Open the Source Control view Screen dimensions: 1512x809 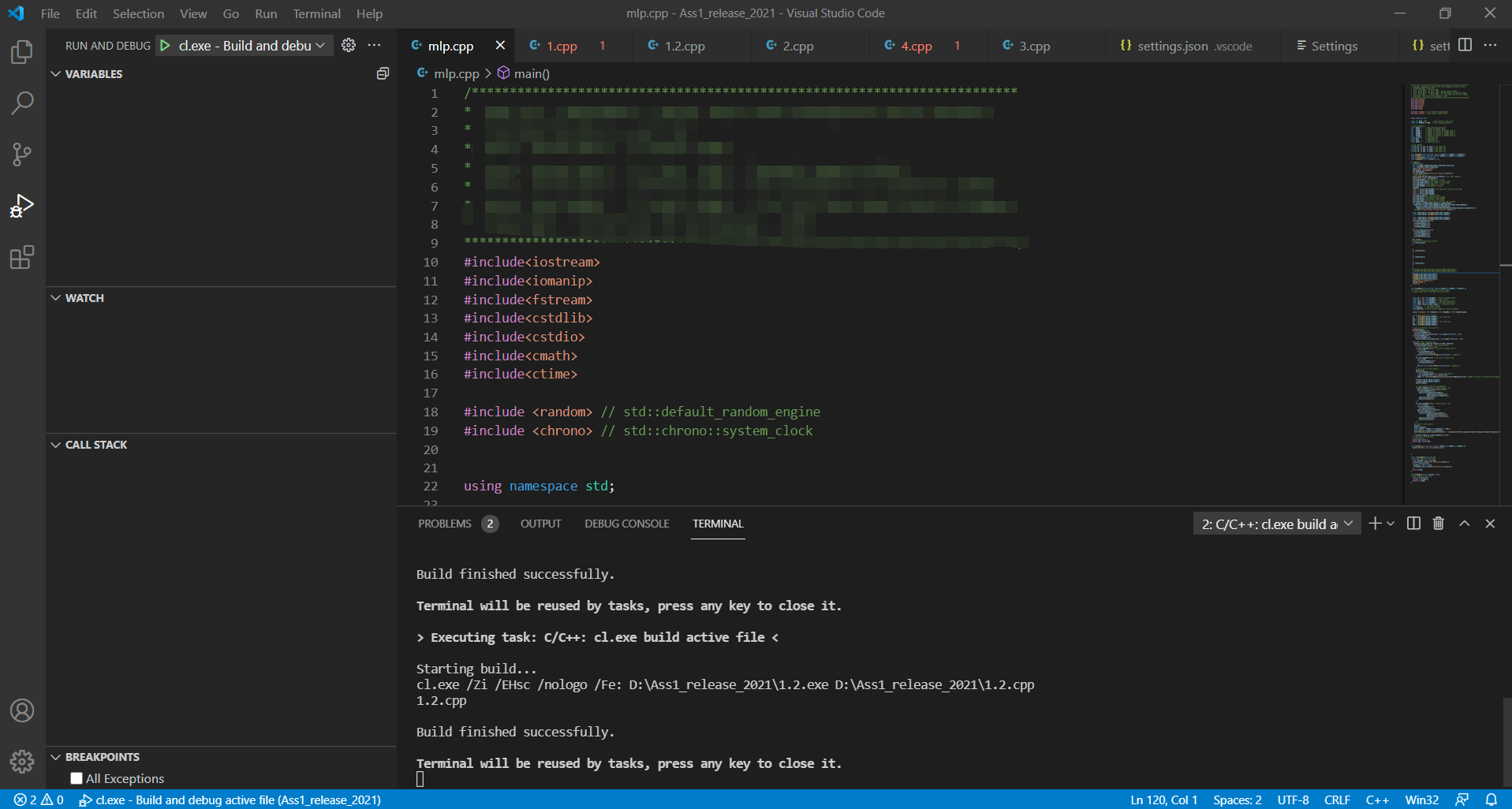pos(22,155)
